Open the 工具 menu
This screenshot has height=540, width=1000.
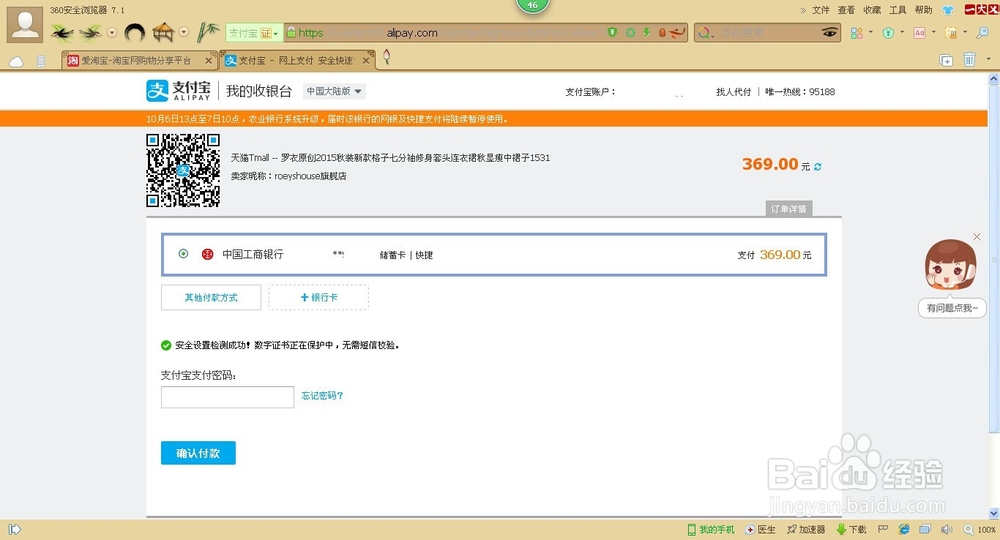[897, 10]
